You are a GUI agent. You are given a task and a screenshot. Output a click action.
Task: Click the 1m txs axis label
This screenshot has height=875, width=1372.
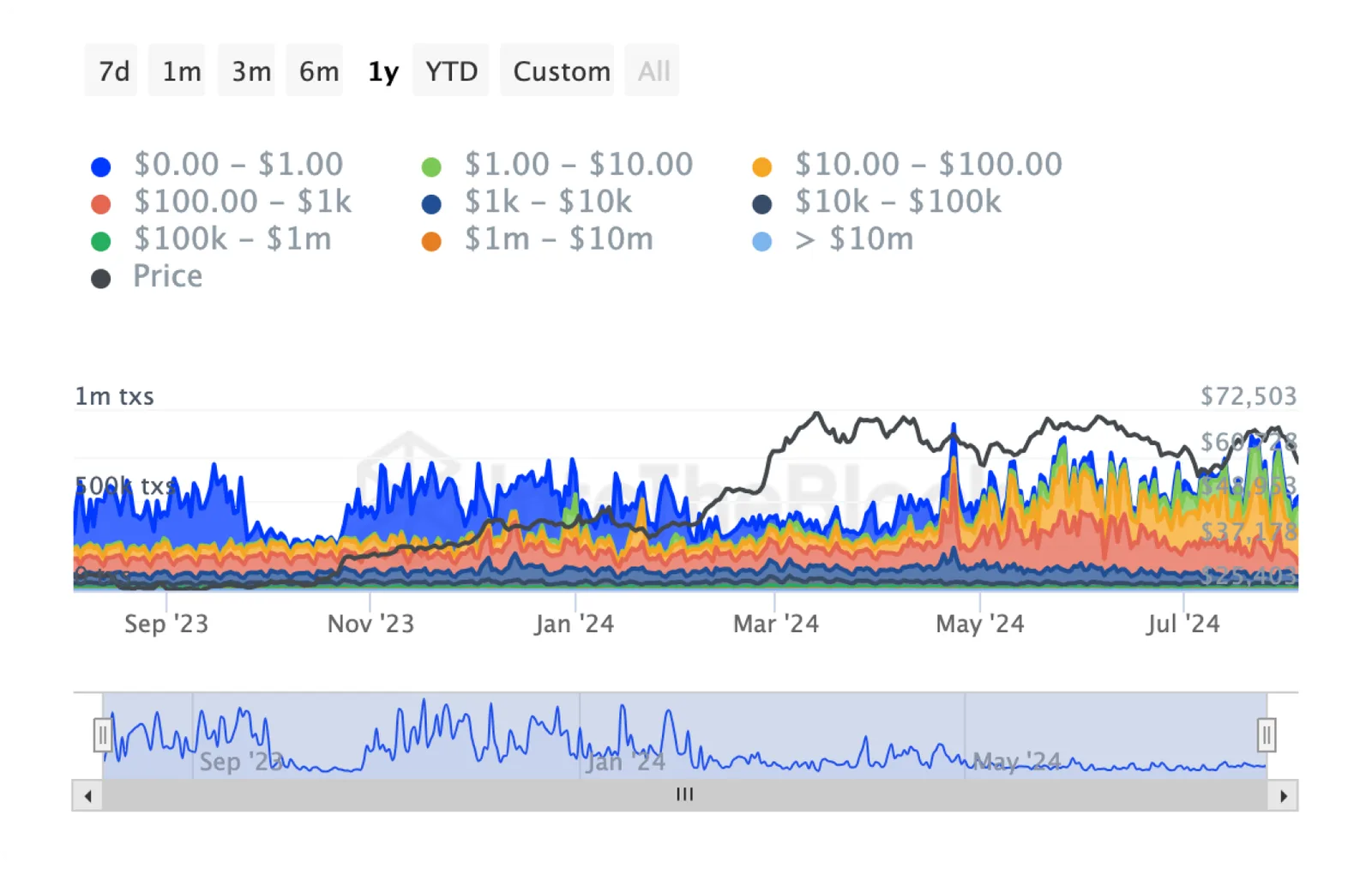114,396
